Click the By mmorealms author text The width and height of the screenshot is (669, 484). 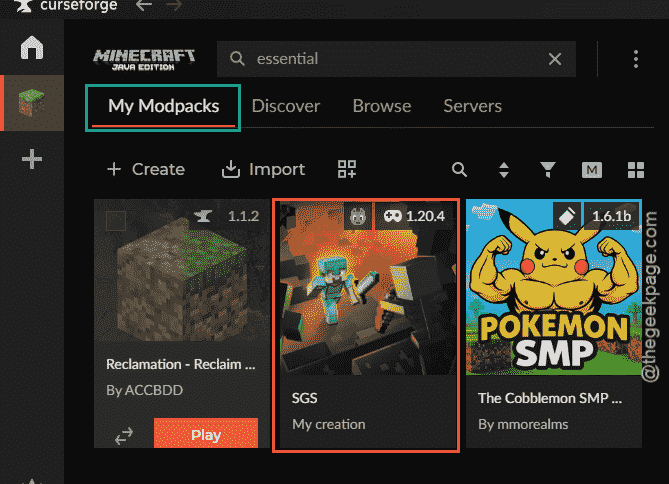(x=523, y=424)
